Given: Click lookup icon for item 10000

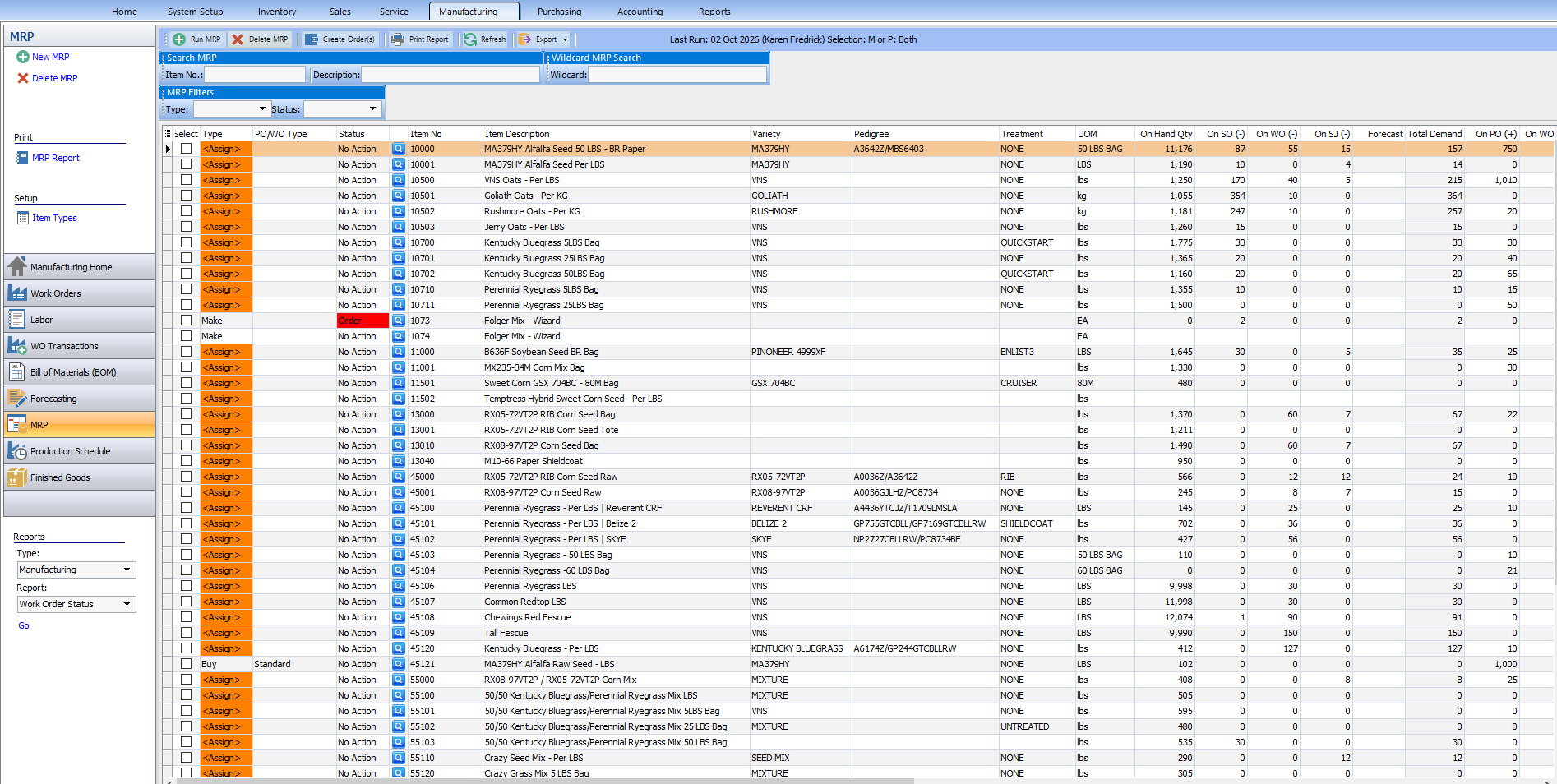Looking at the screenshot, I should tap(399, 149).
